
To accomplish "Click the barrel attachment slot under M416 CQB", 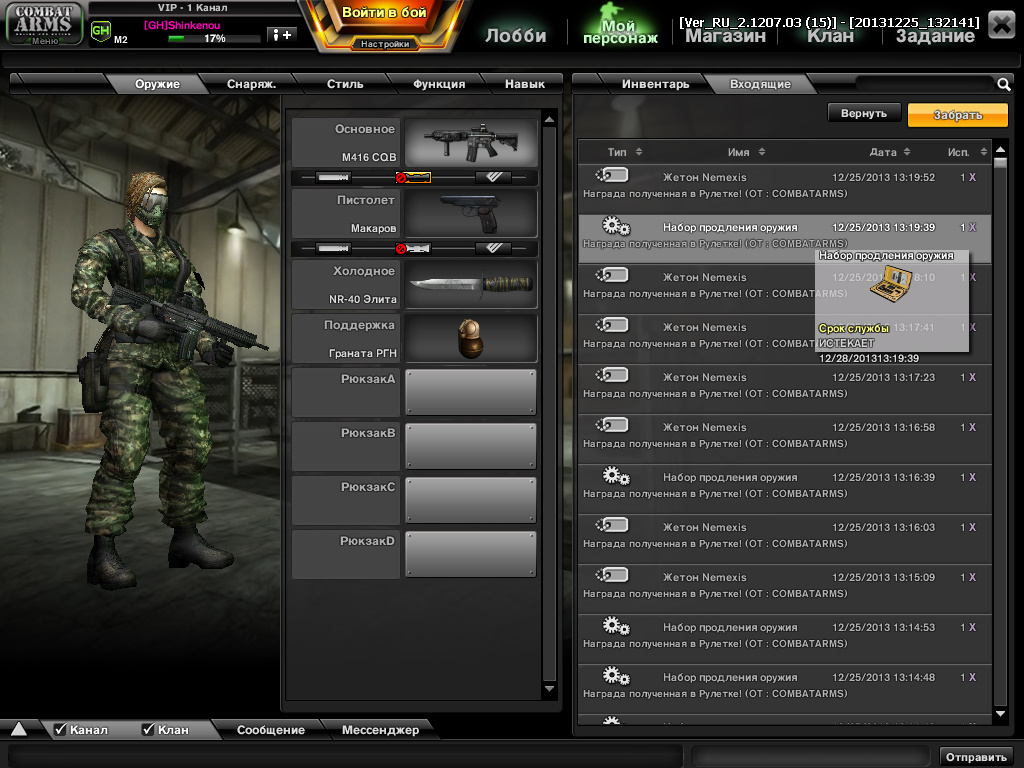I will pos(333,177).
